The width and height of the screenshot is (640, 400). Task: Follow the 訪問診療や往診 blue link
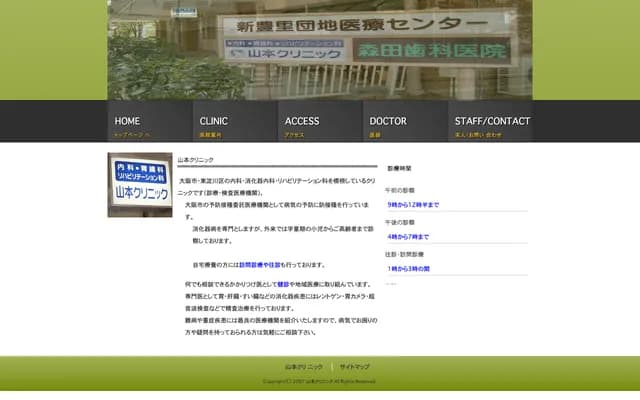(x=260, y=265)
